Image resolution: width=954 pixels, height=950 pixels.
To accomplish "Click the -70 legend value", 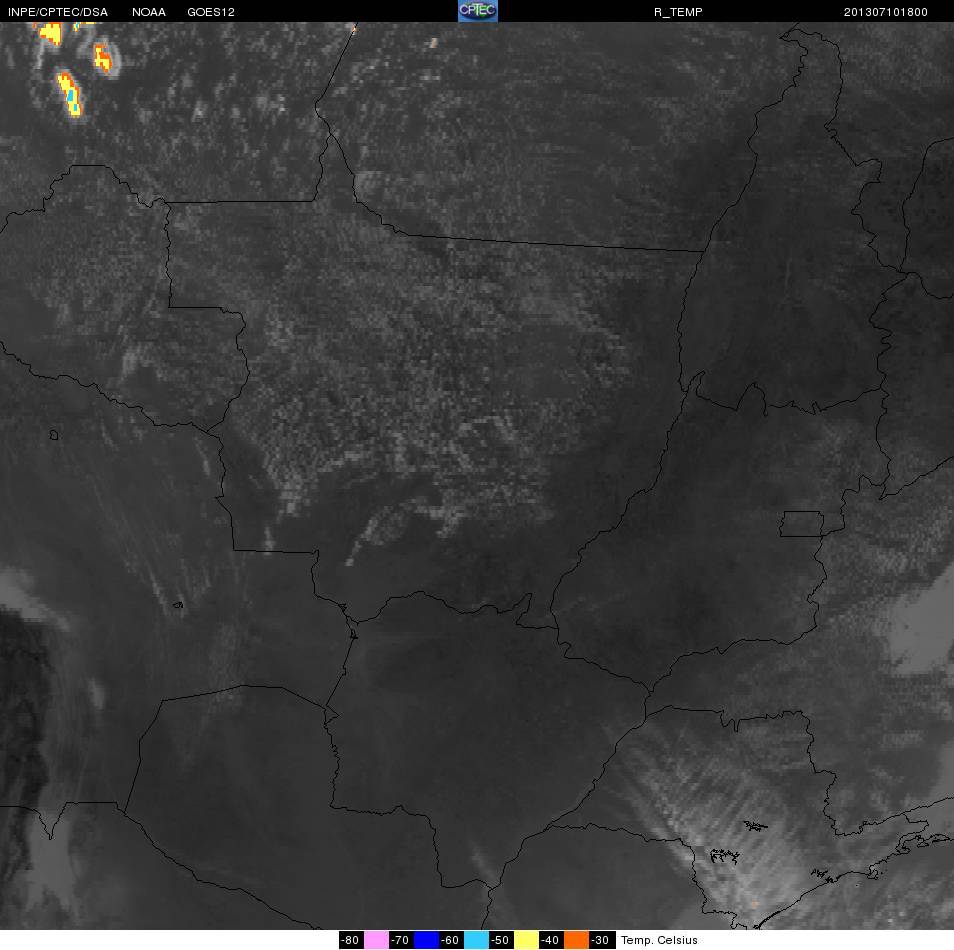I will 400,940.
